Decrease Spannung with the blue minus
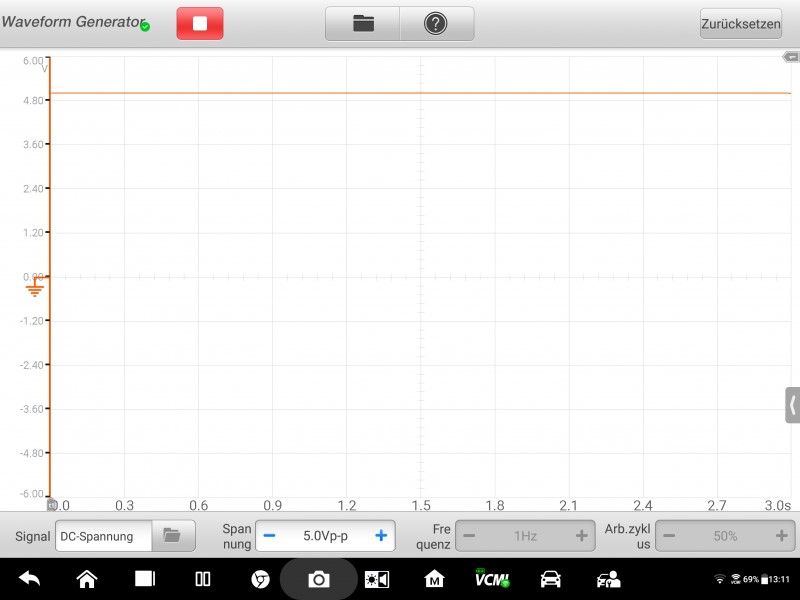800x600 pixels. coord(269,536)
